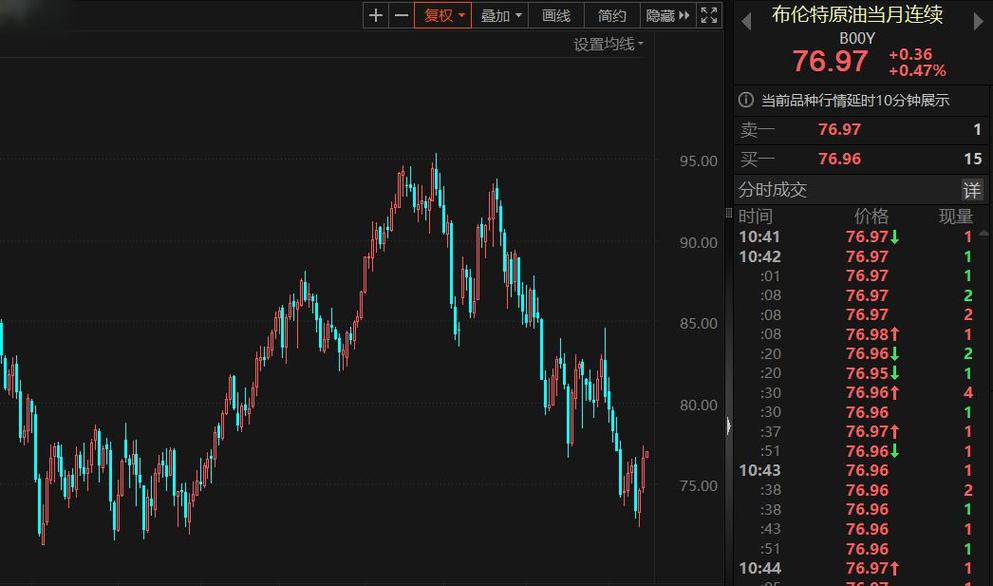Click the delayed quote info icon
This screenshot has width=993, height=586.
746,100
